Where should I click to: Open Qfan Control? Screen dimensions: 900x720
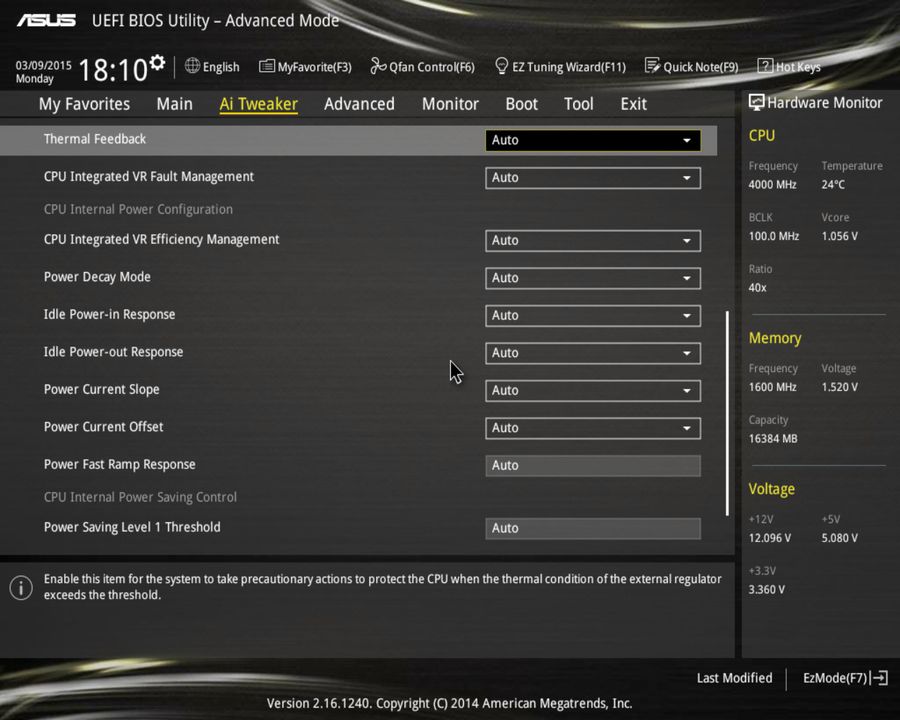click(x=422, y=66)
